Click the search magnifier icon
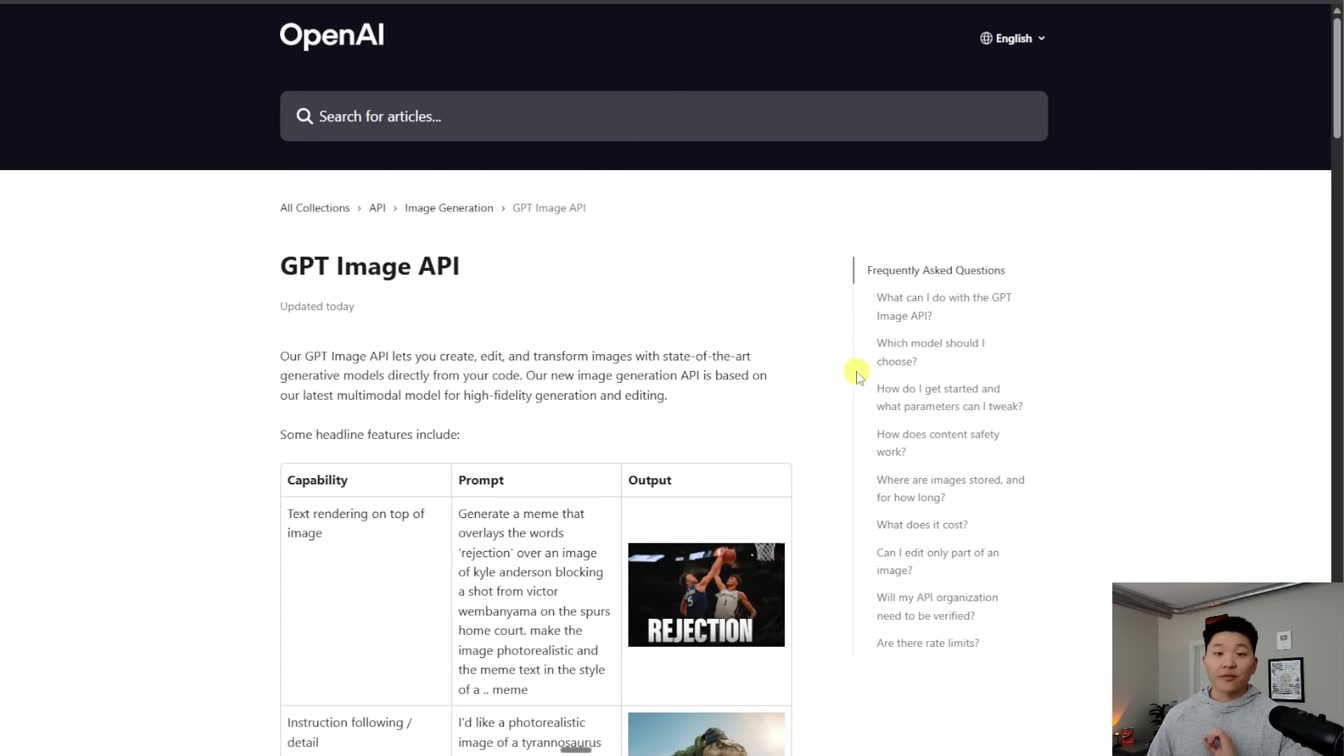Screen dimensions: 1344x756 click(305, 116)
